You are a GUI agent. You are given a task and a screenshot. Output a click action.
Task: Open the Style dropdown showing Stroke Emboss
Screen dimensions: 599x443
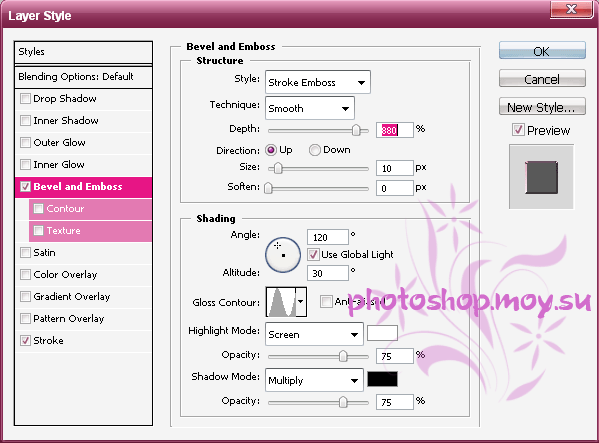point(317,82)
